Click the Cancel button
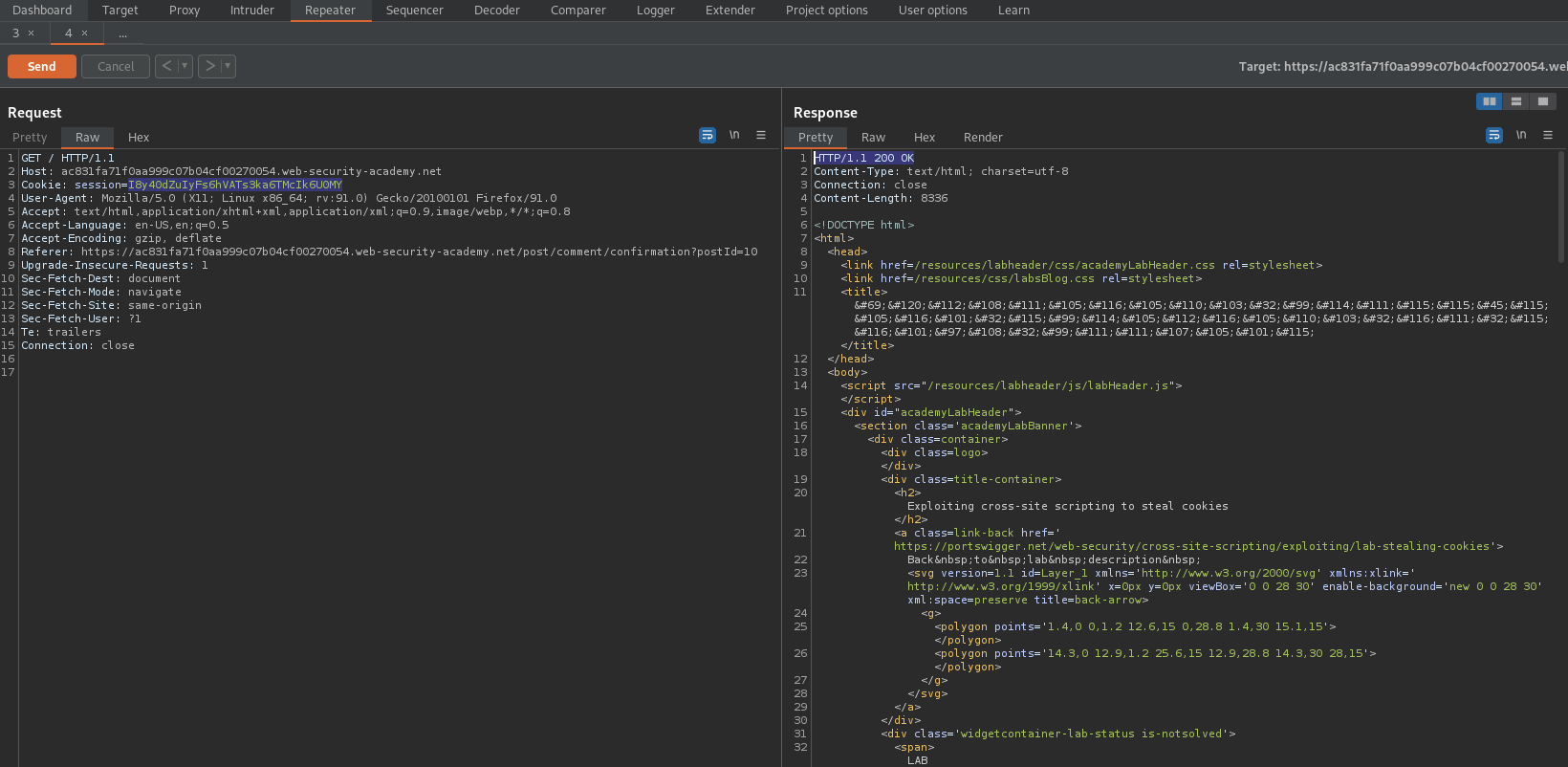 click(x=116, y=66)
